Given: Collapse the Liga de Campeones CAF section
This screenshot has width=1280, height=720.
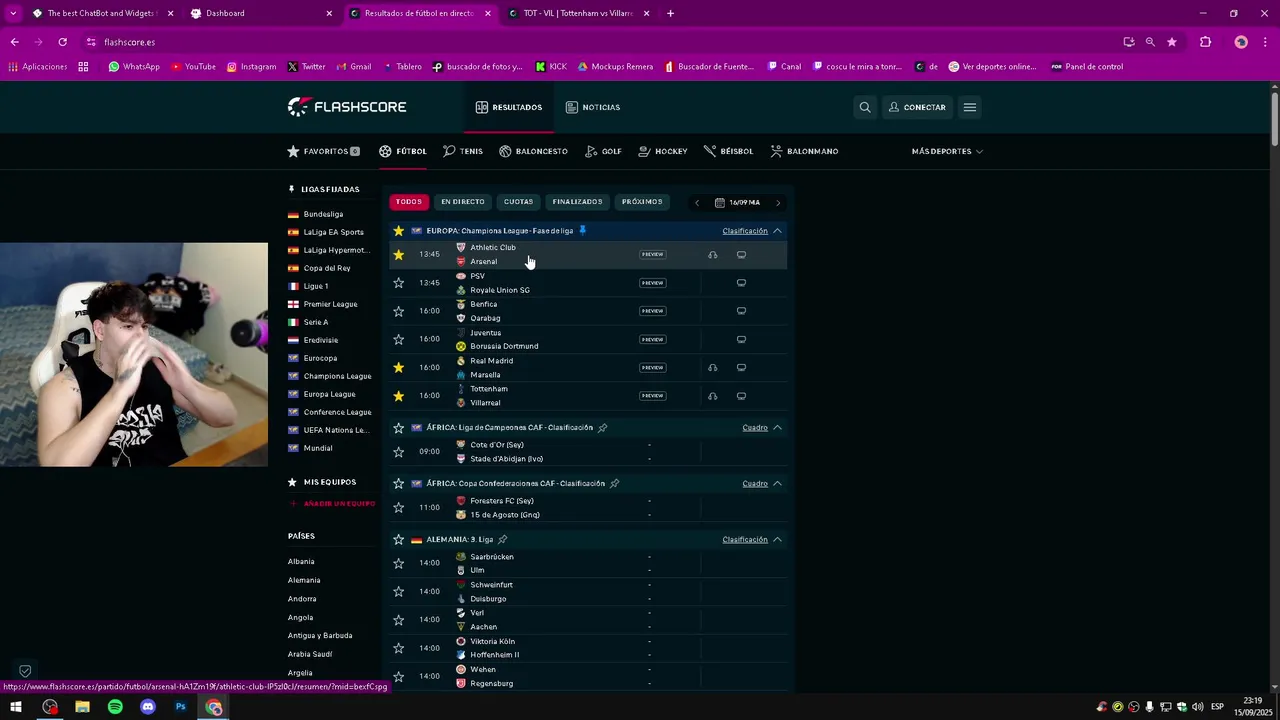Looking at the screenshot, I should [777, 428].
